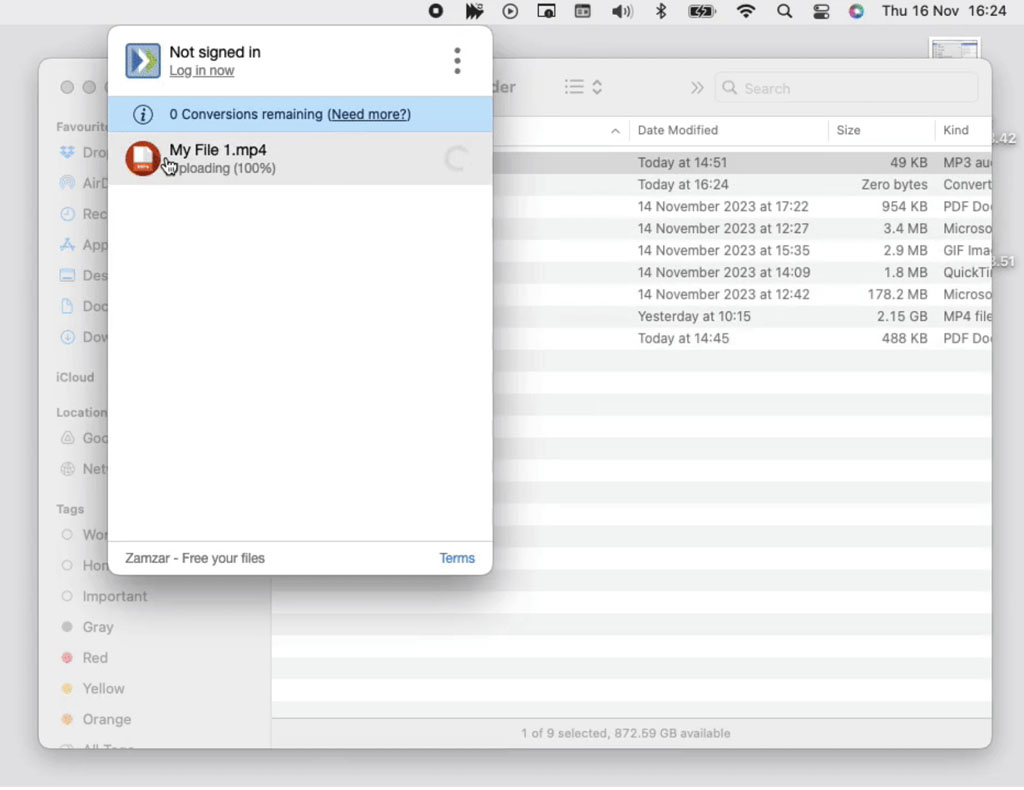The image size is (1024, 790).
Task: Open the Zamzar three-dot options menu
Action: click(x=457, y=61)
